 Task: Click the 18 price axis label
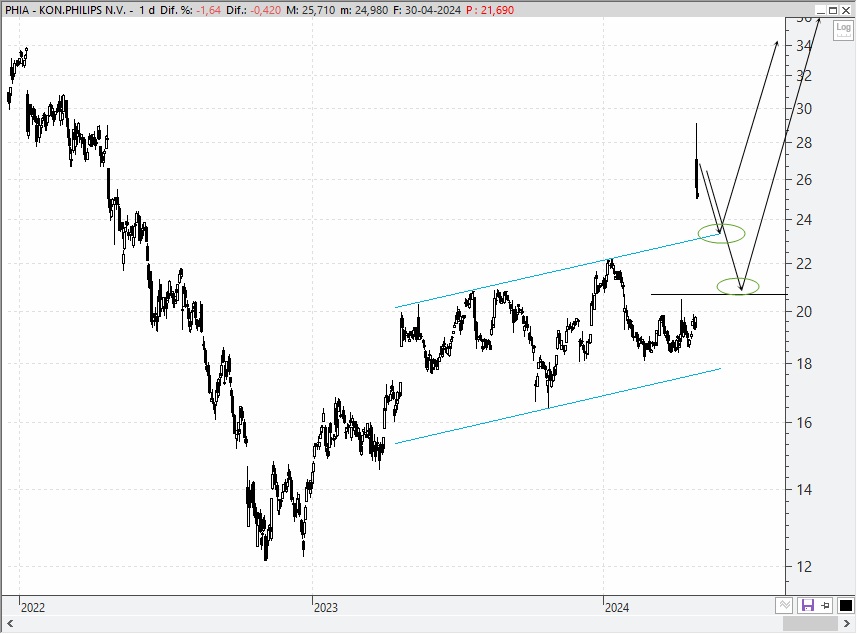tap(804, 363)
